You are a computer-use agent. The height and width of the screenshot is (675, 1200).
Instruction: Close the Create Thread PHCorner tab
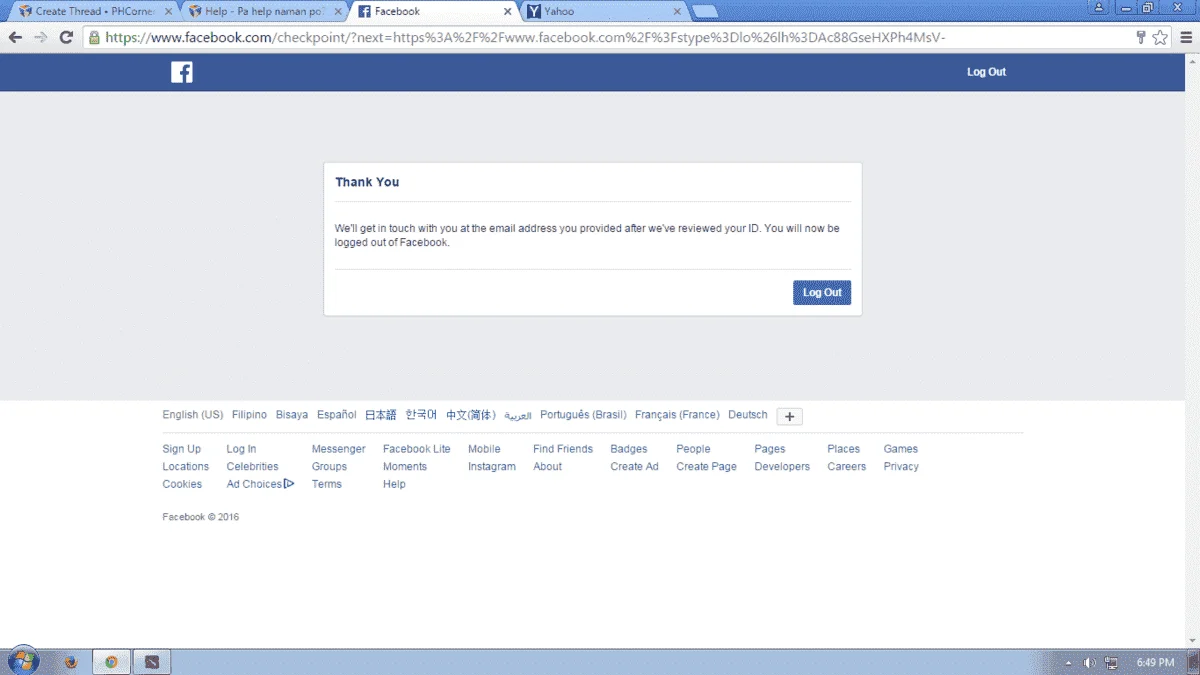168,12
